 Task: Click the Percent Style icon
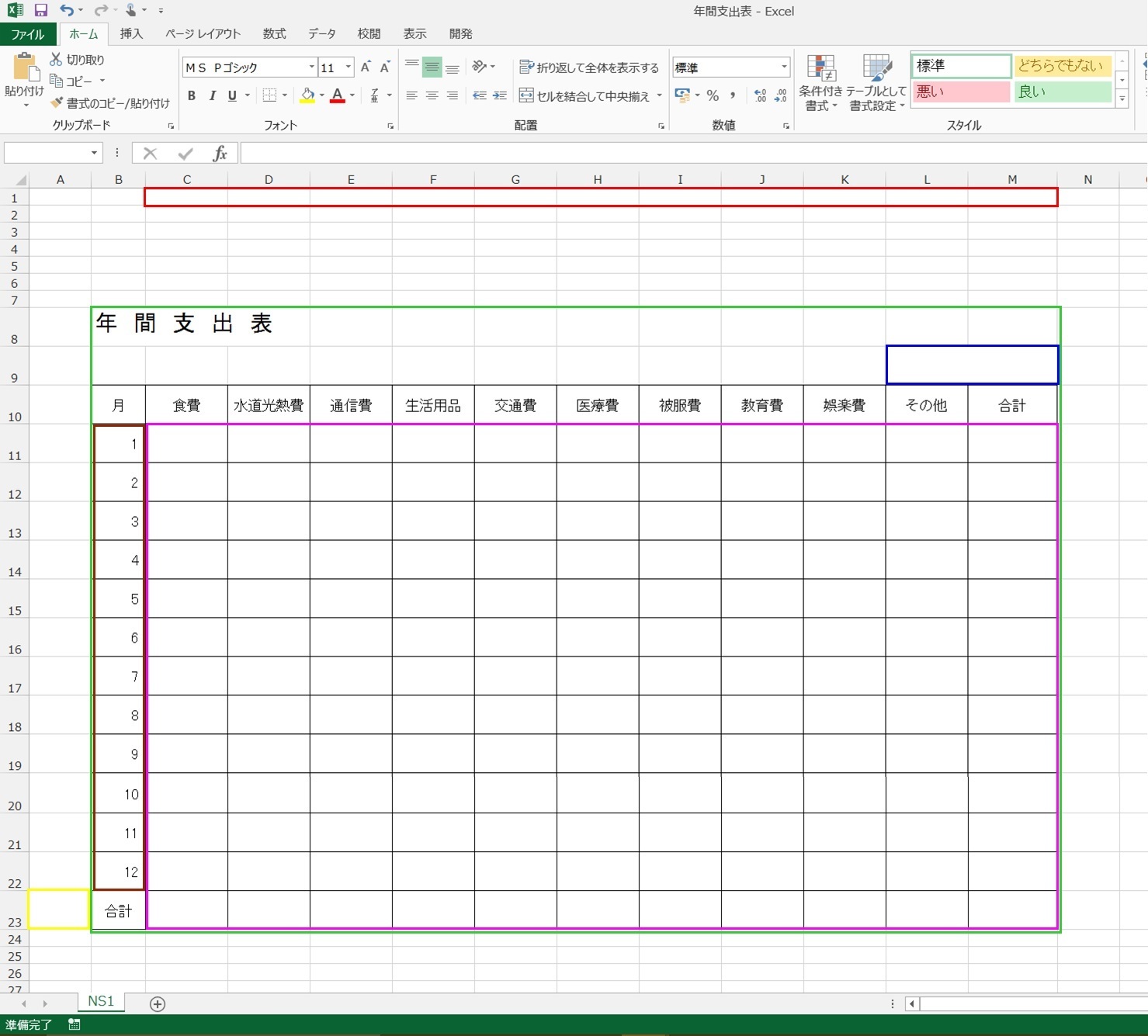coord(713,95)
